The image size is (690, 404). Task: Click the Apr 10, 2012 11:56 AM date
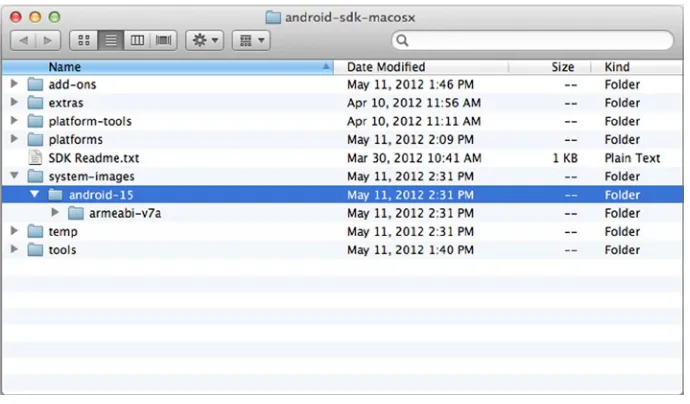point(414,103)
